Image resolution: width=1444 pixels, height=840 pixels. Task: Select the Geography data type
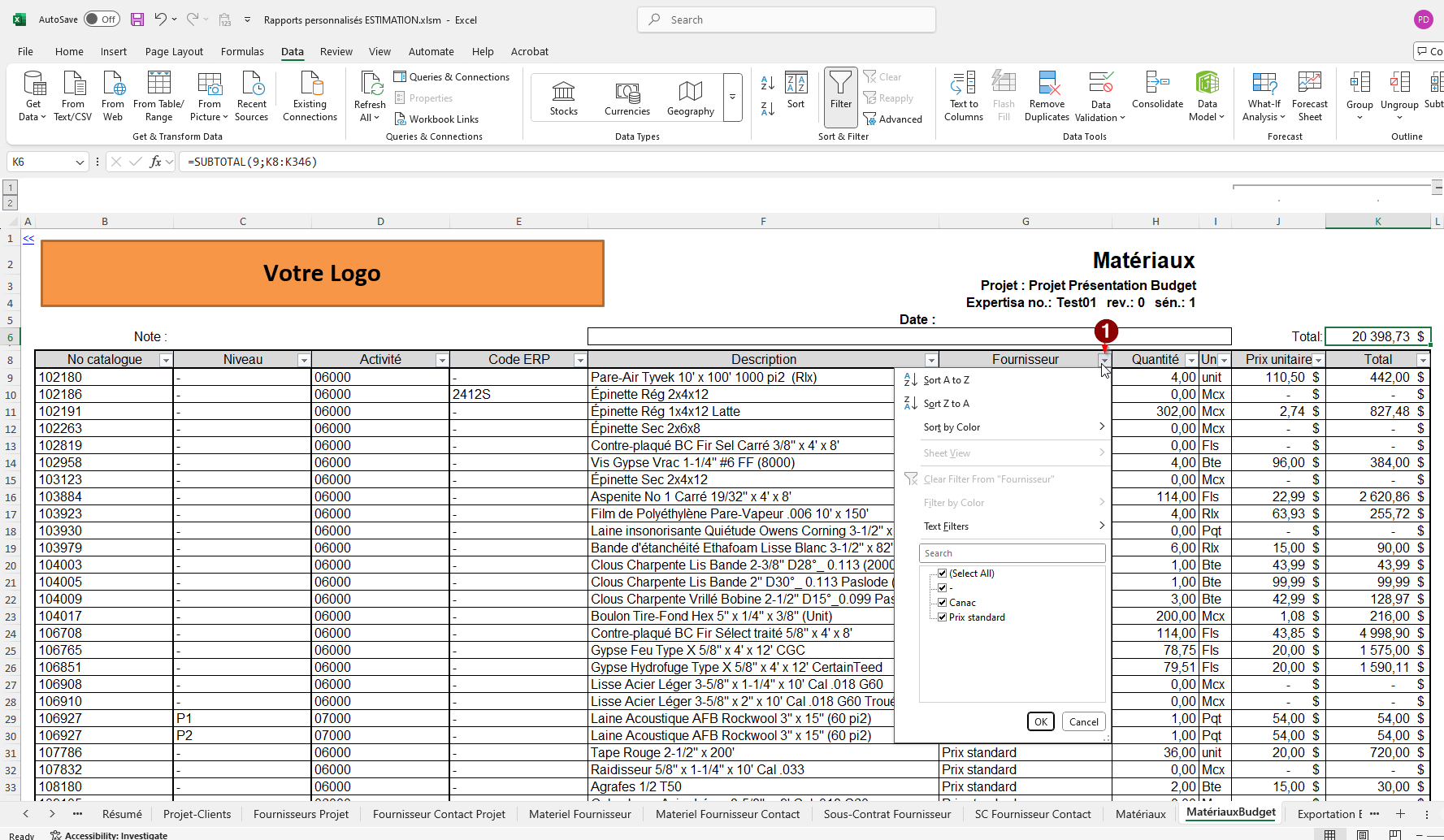690,91
